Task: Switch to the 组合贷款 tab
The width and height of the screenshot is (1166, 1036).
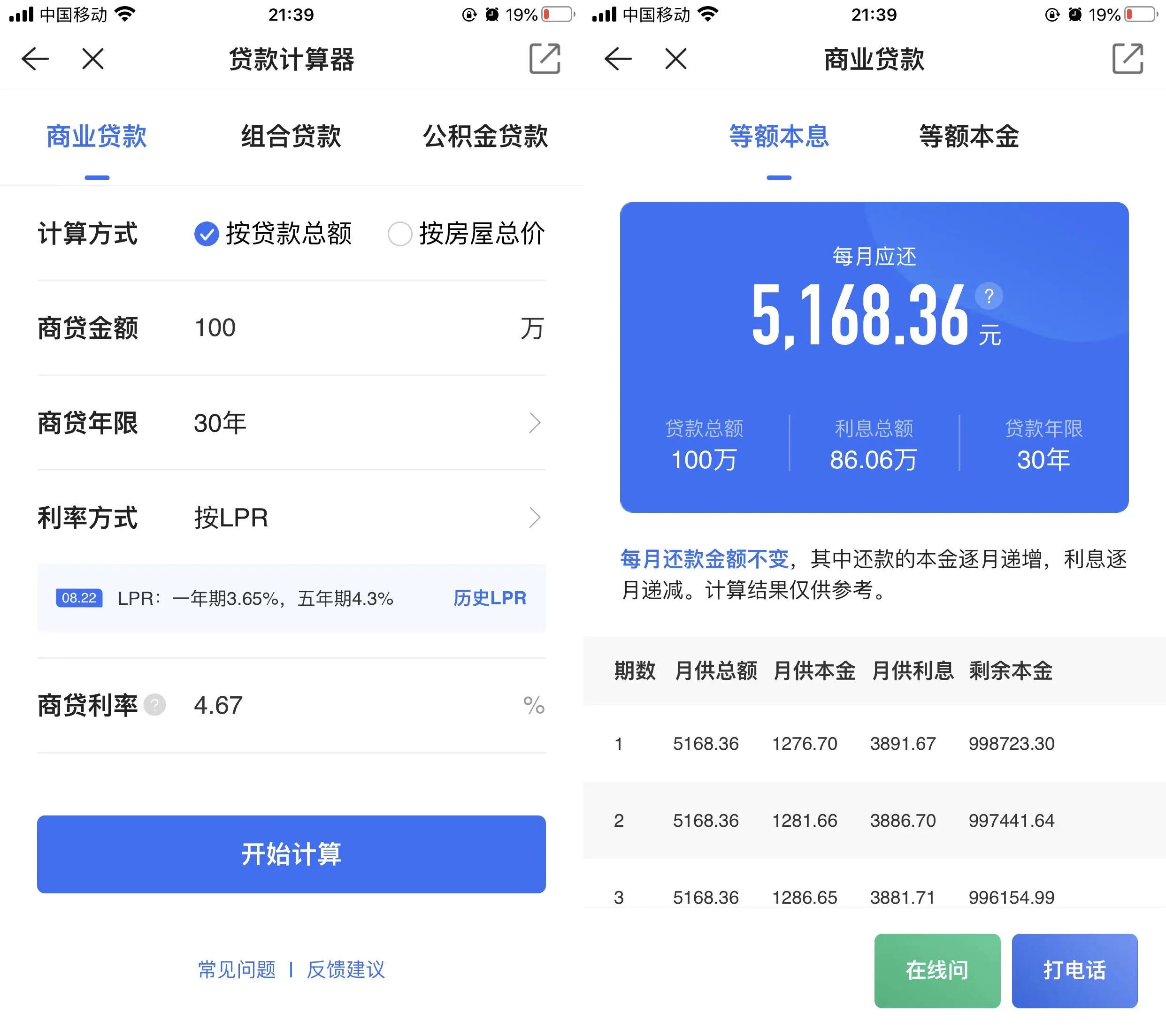Action: (291, 136)
